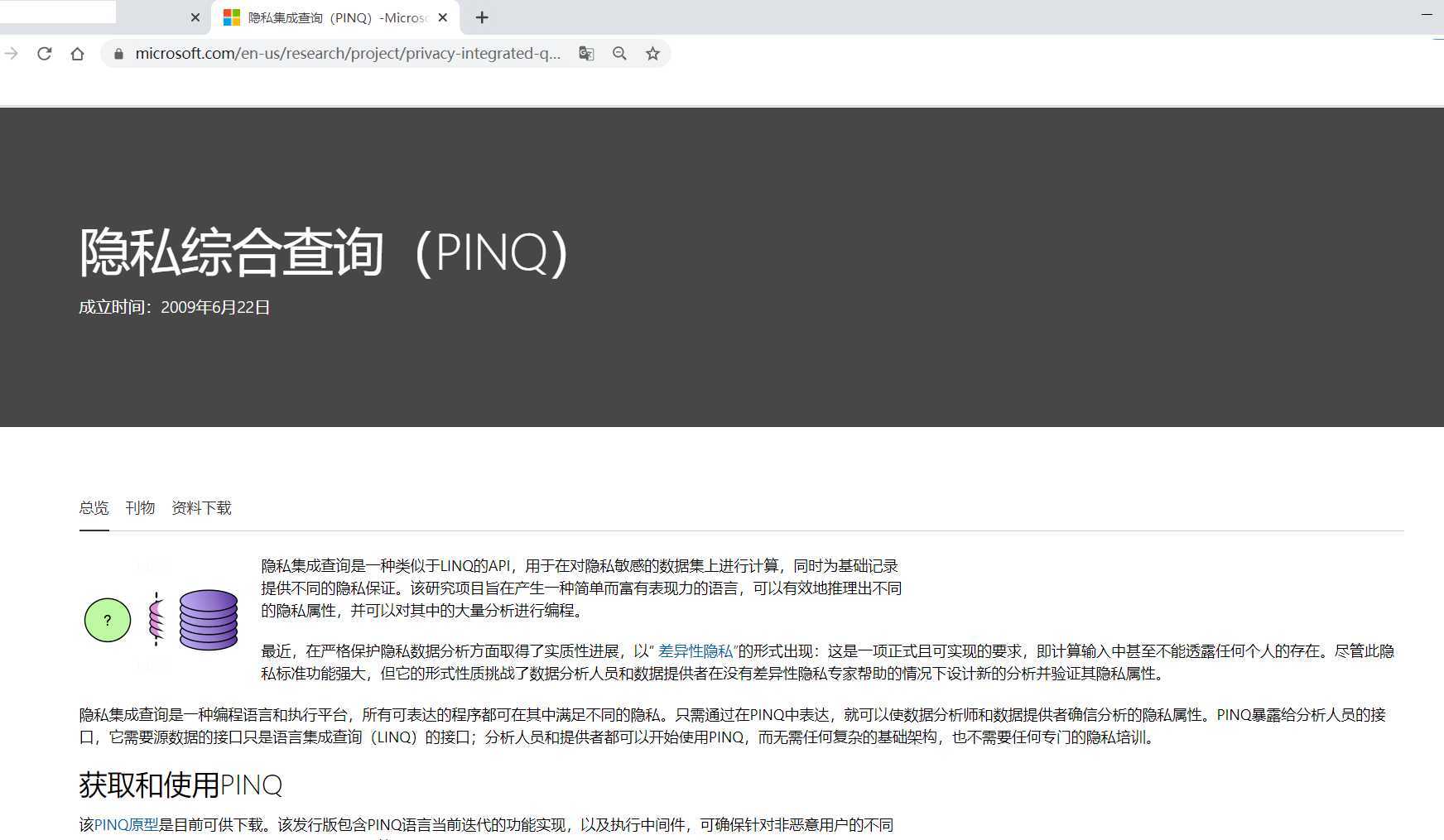Open the zoom magnifier icon in address bar

[619, 54]
